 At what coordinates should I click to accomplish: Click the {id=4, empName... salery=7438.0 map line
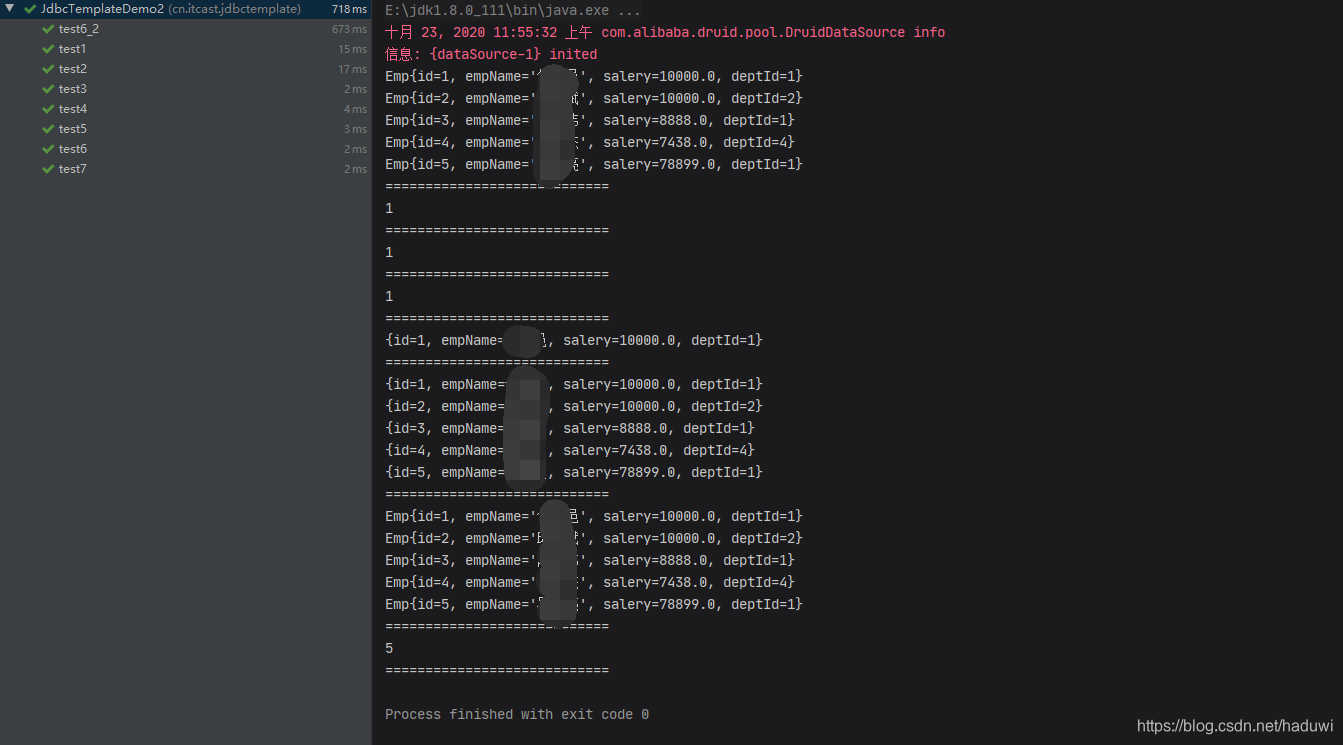click(570, 450)
